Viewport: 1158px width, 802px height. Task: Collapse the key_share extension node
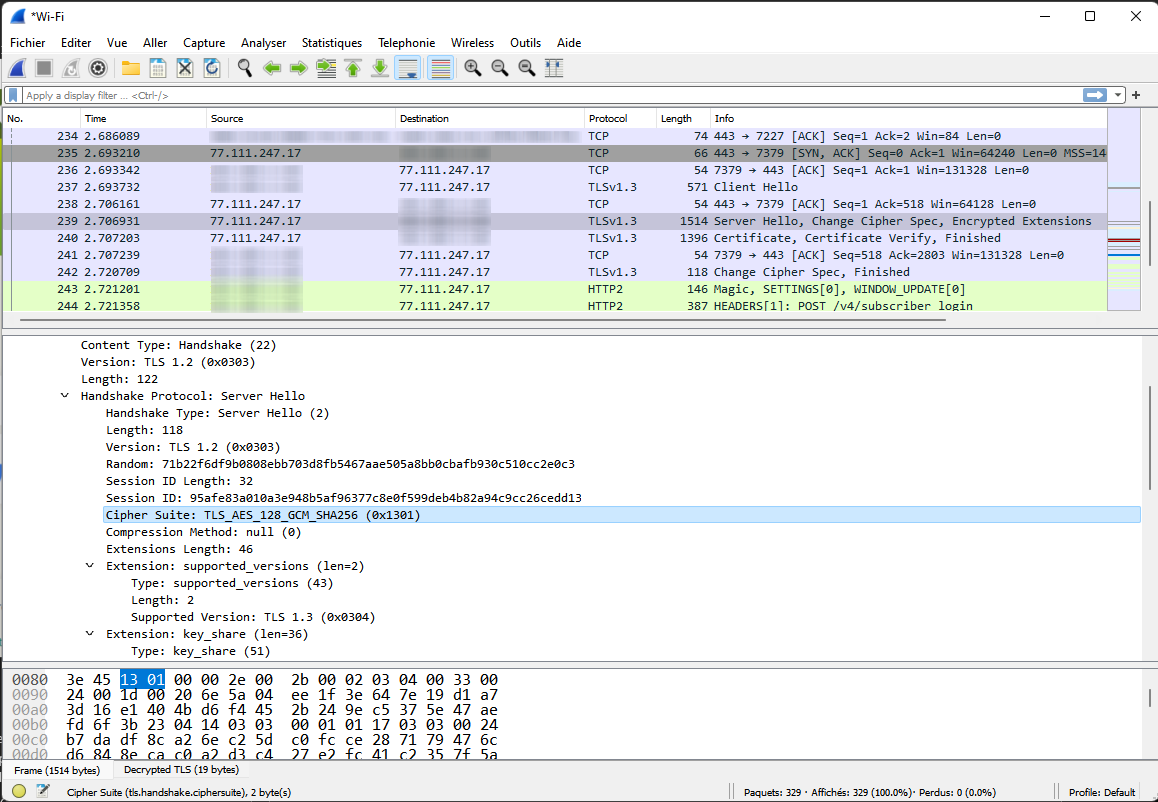[x=89, y=634]
